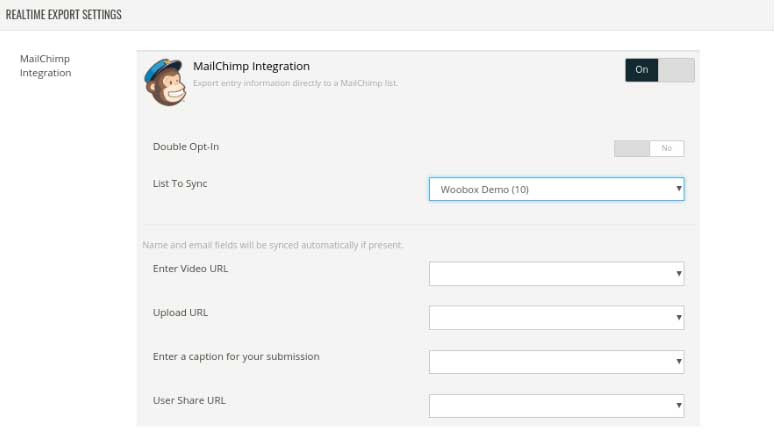Screen dimensions: 775x446
Task: Click the List To Sync label
Action: [x=180, y=183]
